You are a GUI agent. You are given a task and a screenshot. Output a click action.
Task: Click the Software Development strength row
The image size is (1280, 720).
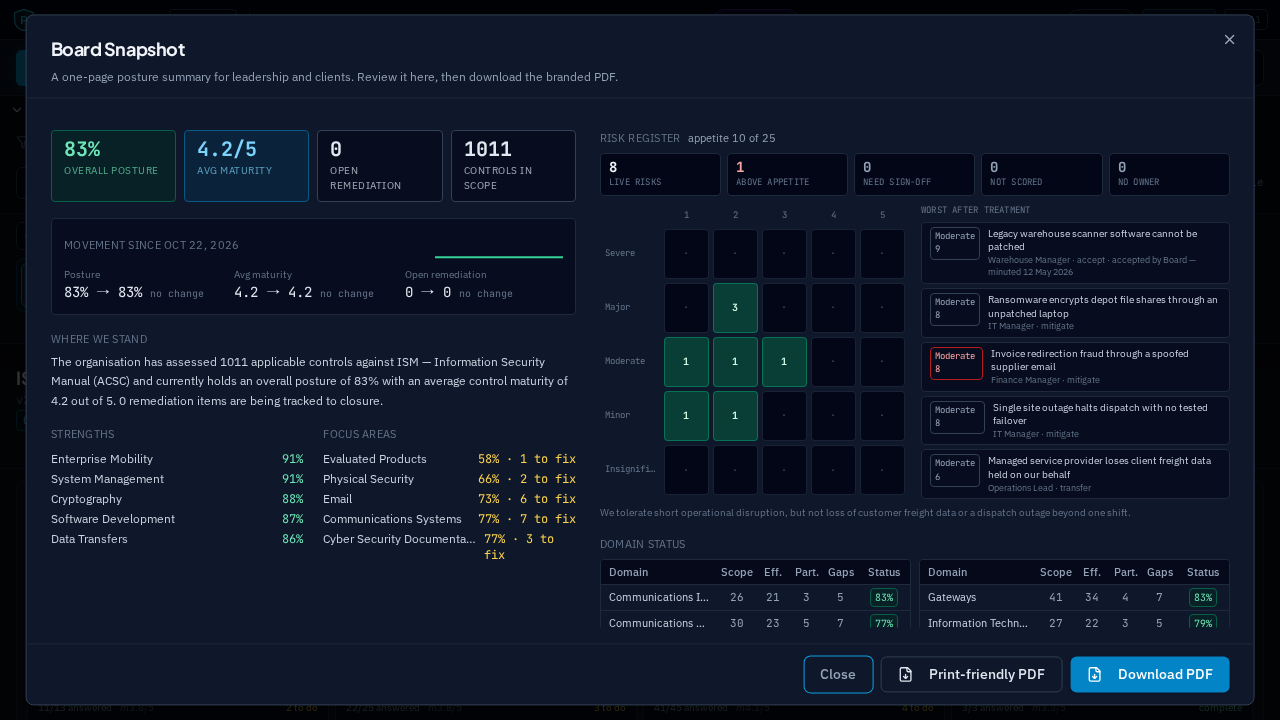tap(177, 519)
